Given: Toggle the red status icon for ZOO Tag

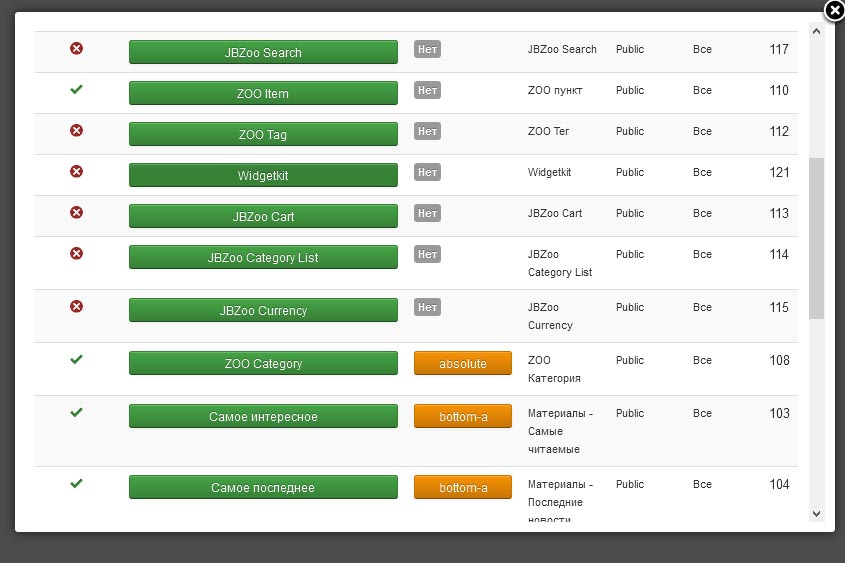Looking at the screenshot, I should click(x=77, y=131).
